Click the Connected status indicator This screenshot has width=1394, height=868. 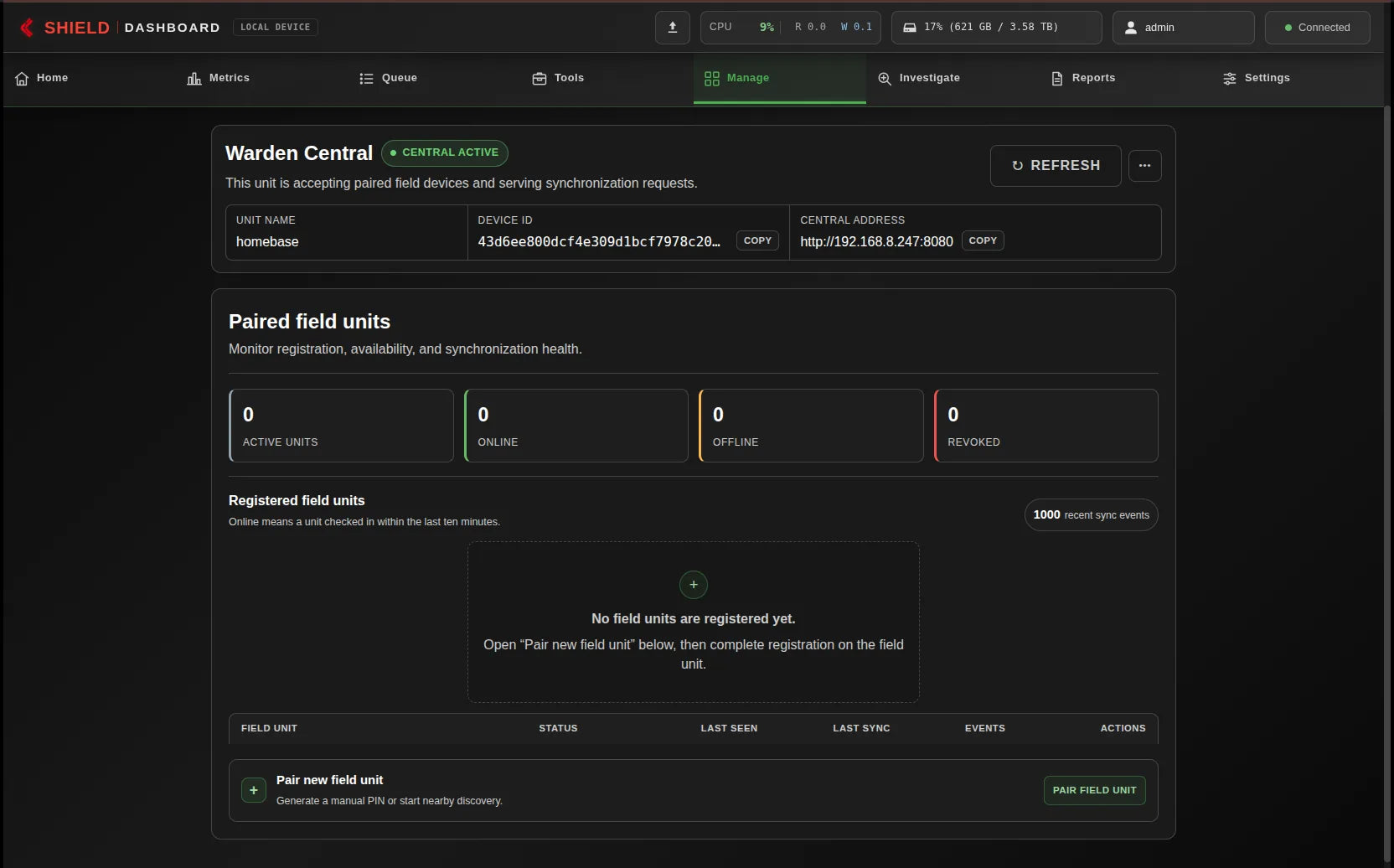1318,28
